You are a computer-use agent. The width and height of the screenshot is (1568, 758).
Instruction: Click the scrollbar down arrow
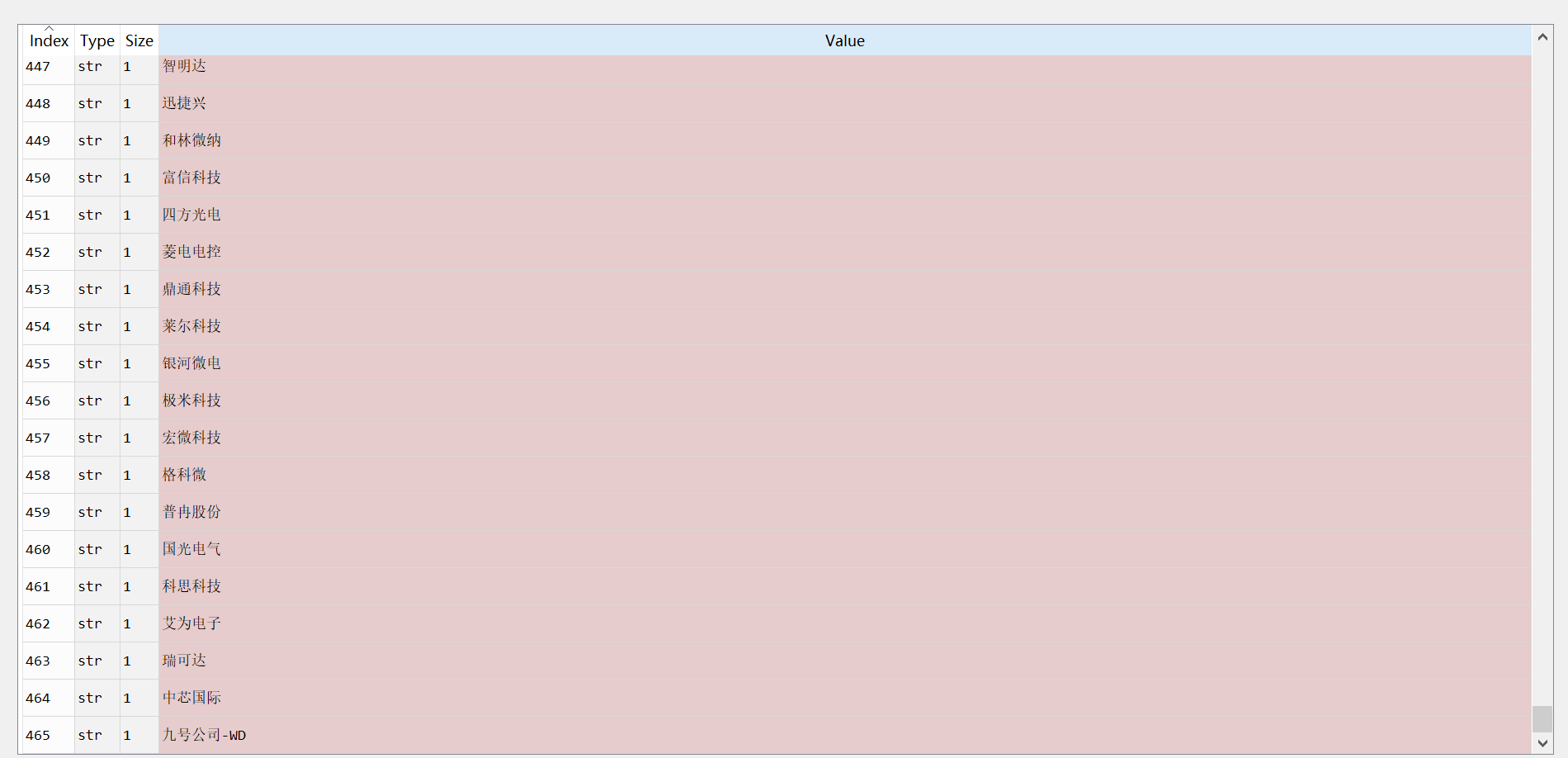(1542, 743)
